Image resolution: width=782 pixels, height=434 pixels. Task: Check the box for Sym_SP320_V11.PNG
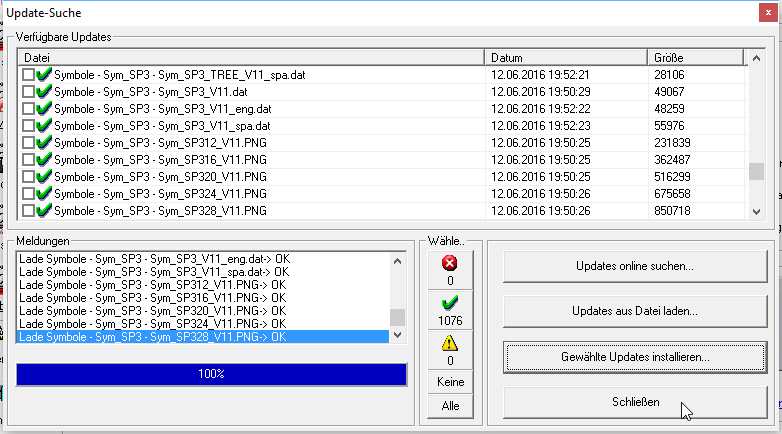click(x=28, y=177)
